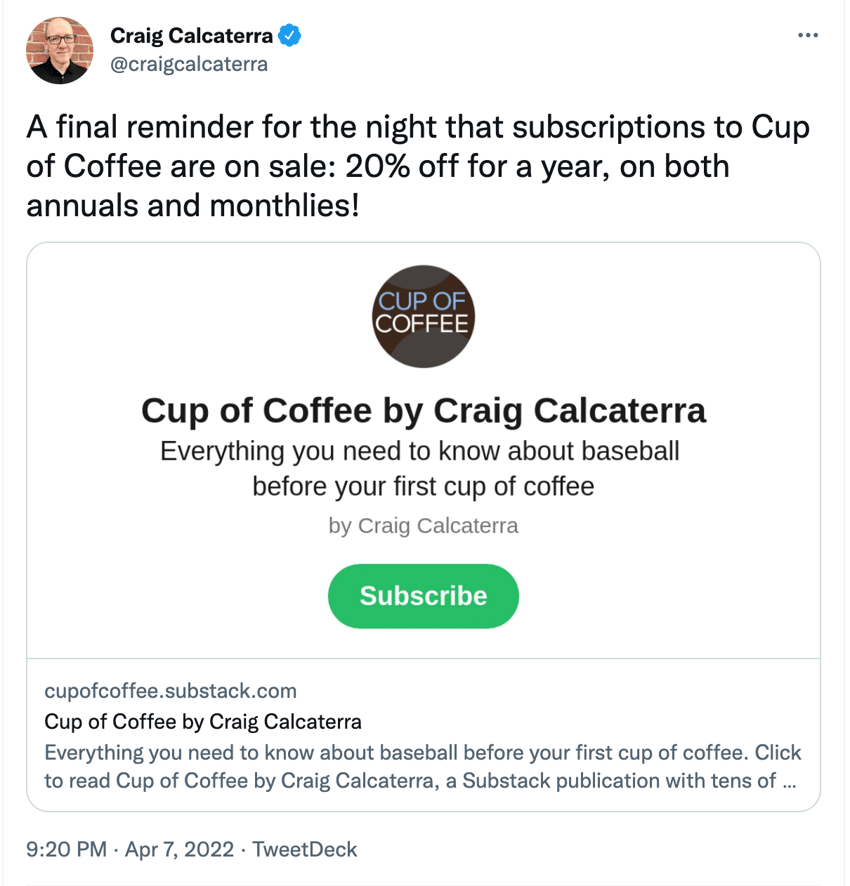Open the three-dot more options menu

click(x=808, y=36)
